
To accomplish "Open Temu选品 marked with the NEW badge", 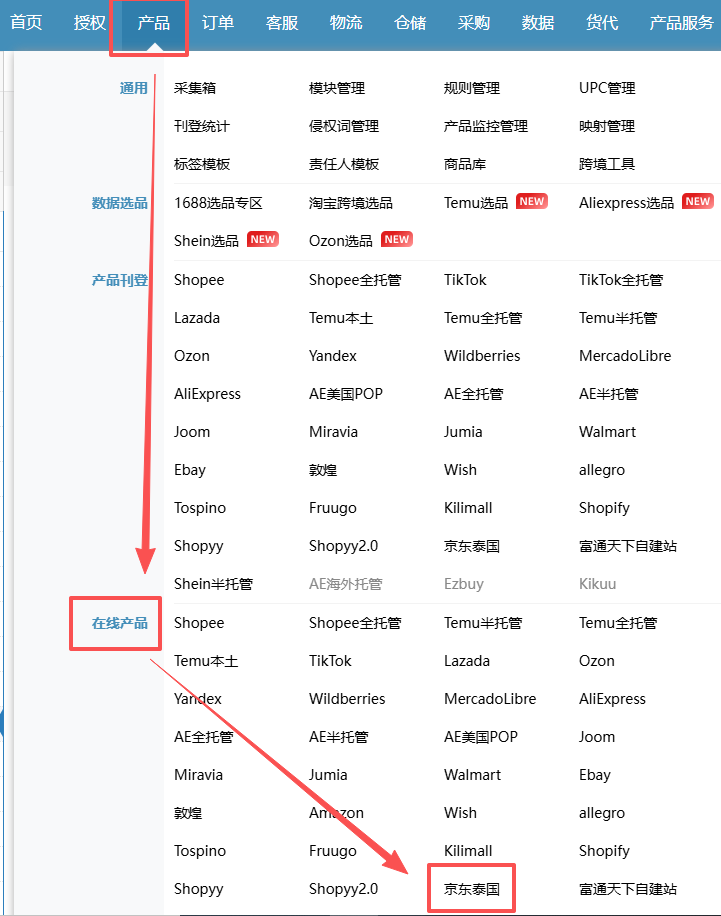I will pos(476,203).
